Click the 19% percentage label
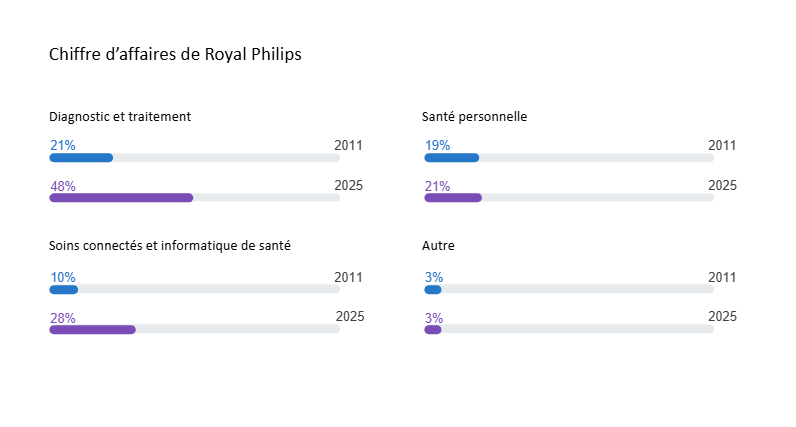 coord(438,146)
